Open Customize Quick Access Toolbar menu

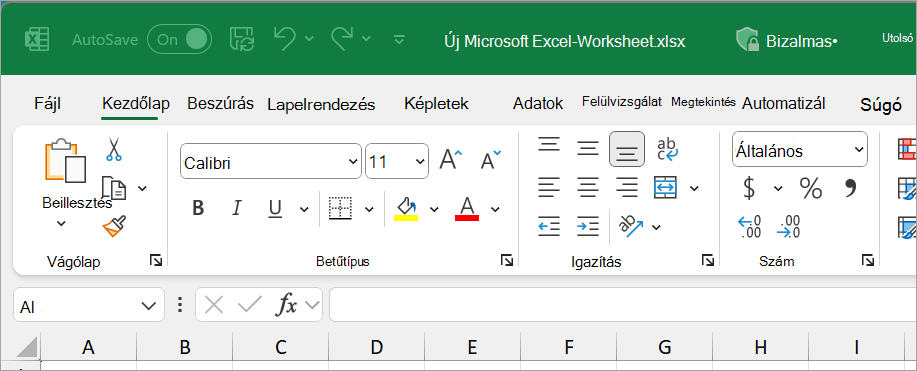399,39
